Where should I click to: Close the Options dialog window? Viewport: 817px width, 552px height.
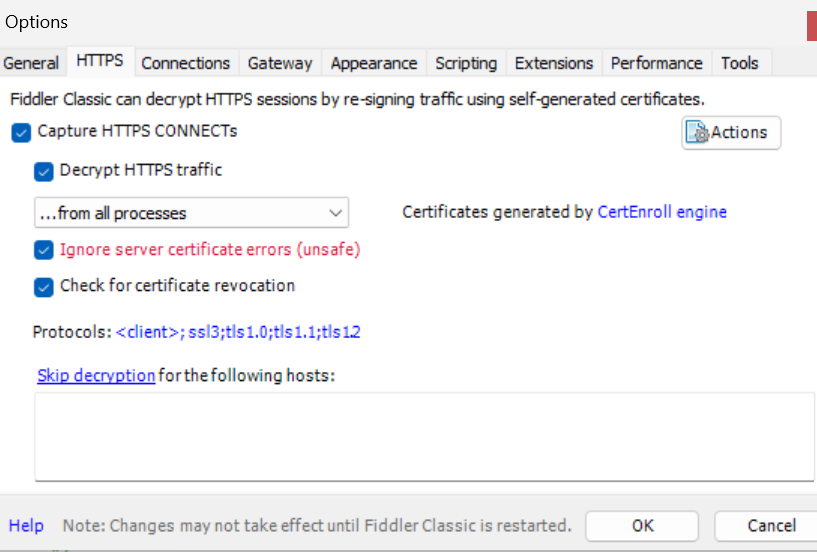tap(812, 26)
